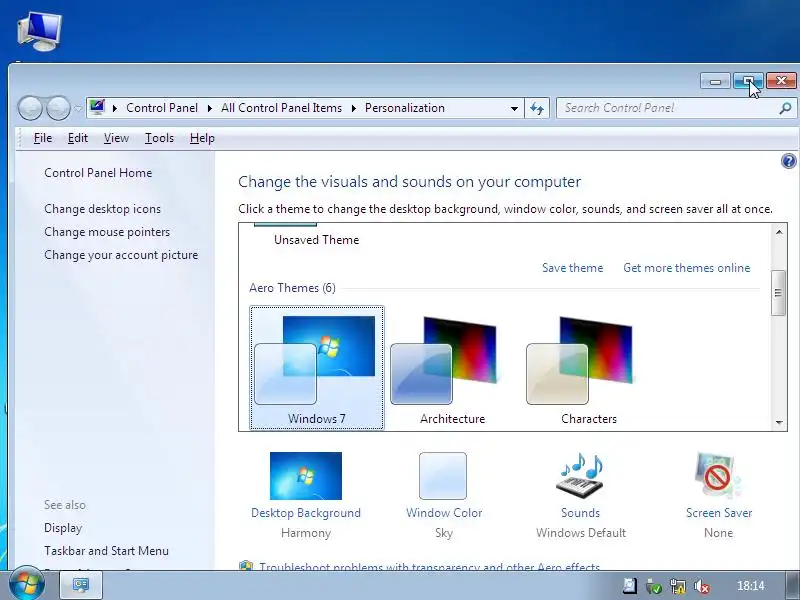800x600 pixels.
Task: Click the All Control Panel Items breadcrumb
Action: point(281,108)
